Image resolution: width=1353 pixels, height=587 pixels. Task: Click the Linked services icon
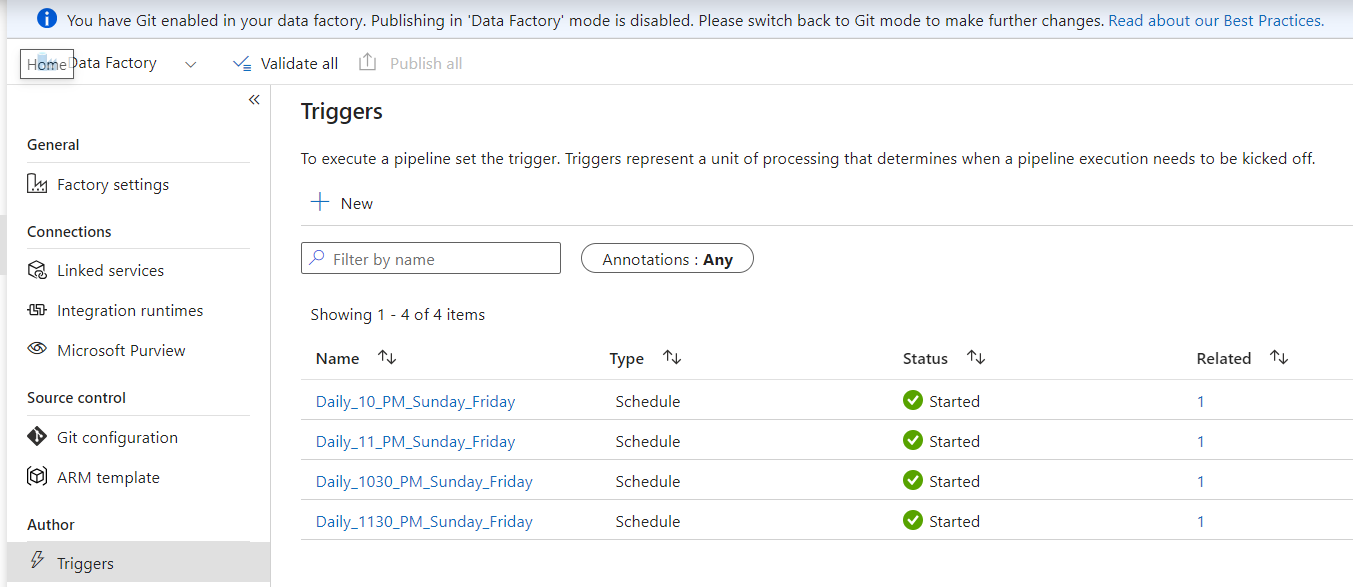coord(38,270)
